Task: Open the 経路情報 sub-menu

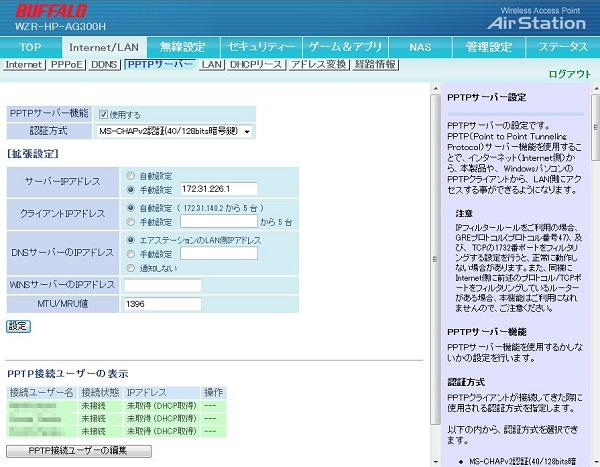Action: (x=375, y=64)
